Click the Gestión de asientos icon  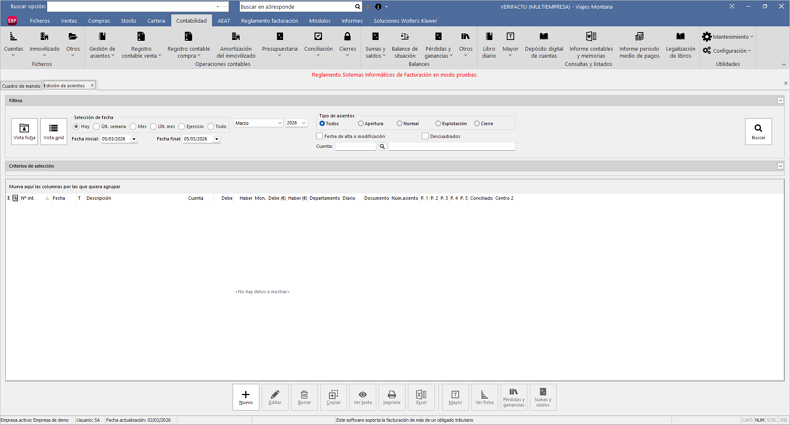(x=102, y=44)
